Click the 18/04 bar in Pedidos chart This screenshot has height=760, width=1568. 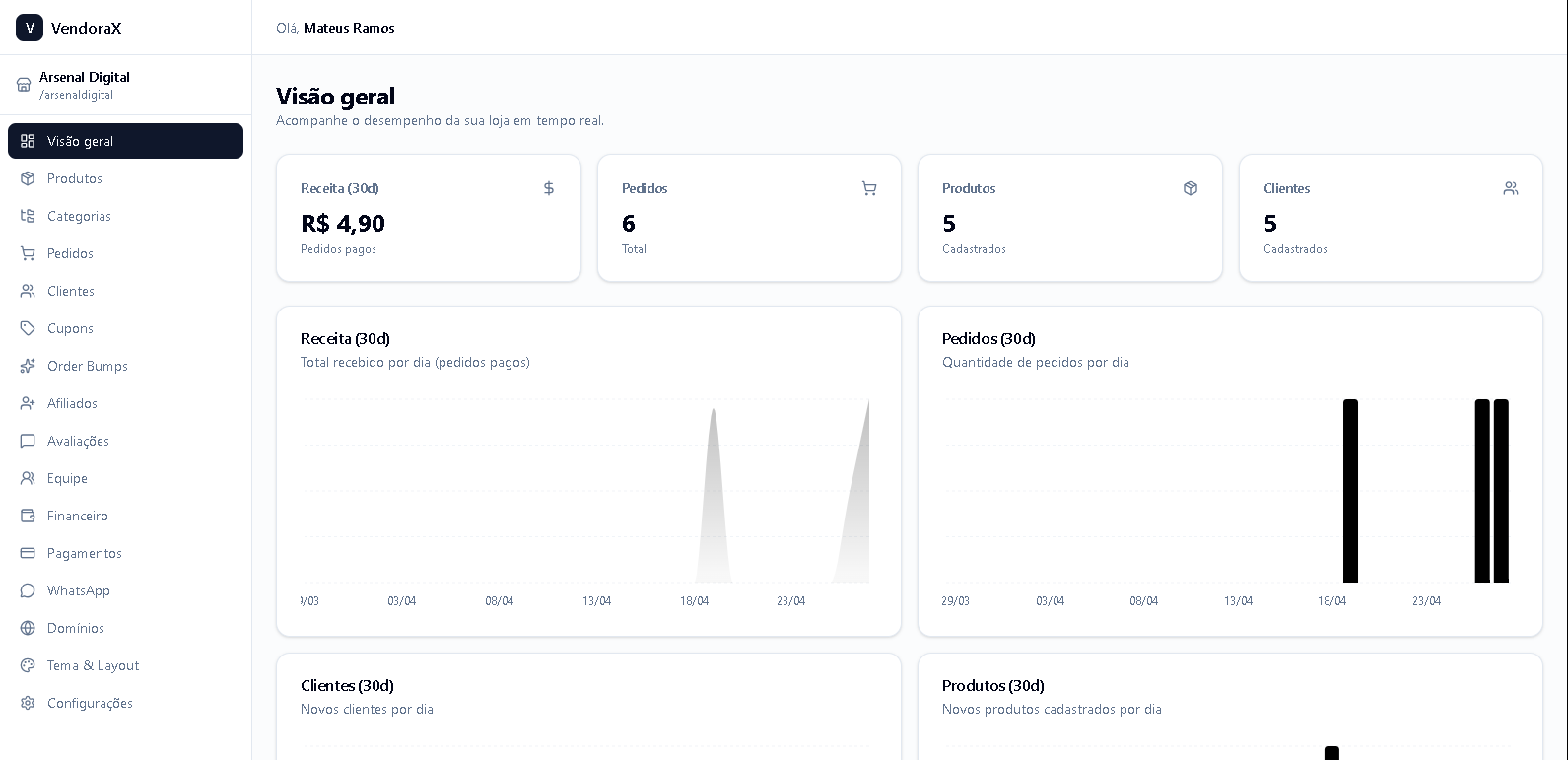[x=1350, y=491]
